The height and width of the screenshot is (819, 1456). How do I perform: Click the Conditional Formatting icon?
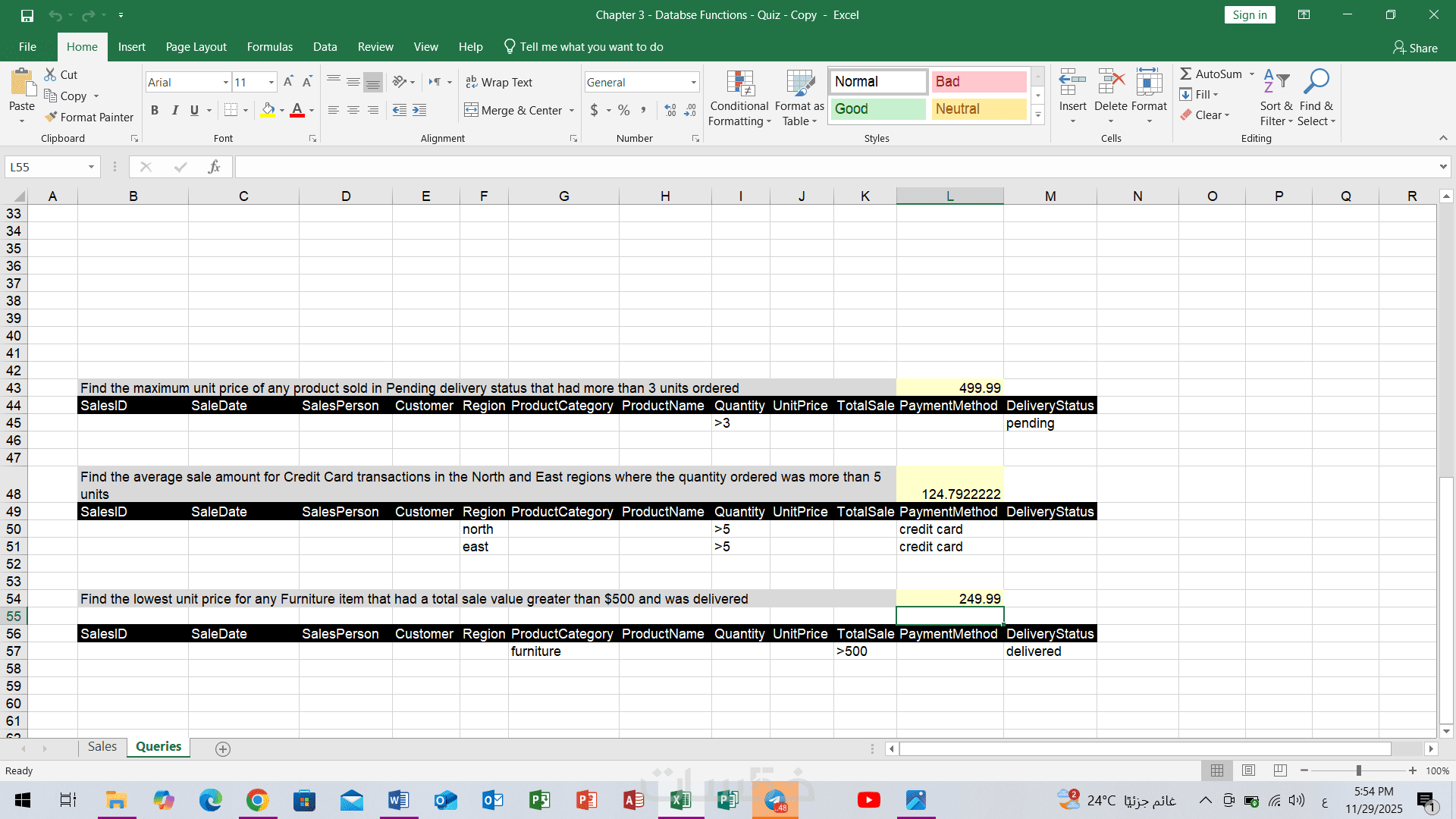click(739, 85)
